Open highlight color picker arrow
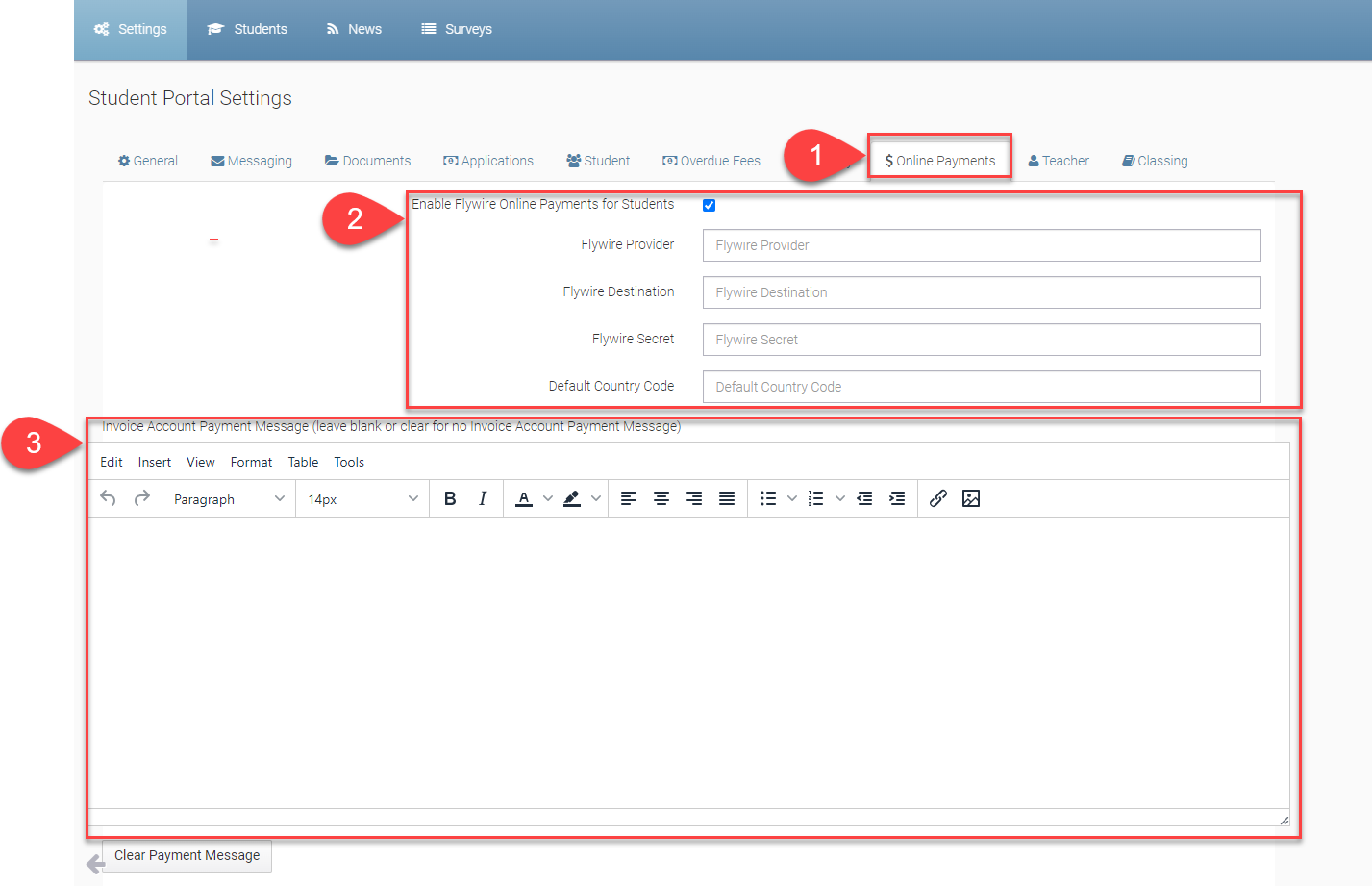This screenshot has height=886, width=1372. (596, 498)
